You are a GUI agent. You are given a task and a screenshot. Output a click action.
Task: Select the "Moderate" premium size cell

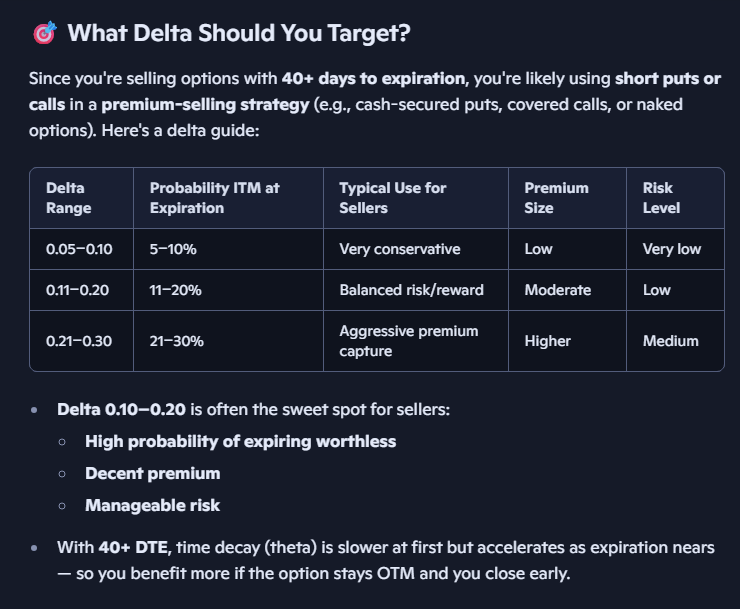coord(558,290)
